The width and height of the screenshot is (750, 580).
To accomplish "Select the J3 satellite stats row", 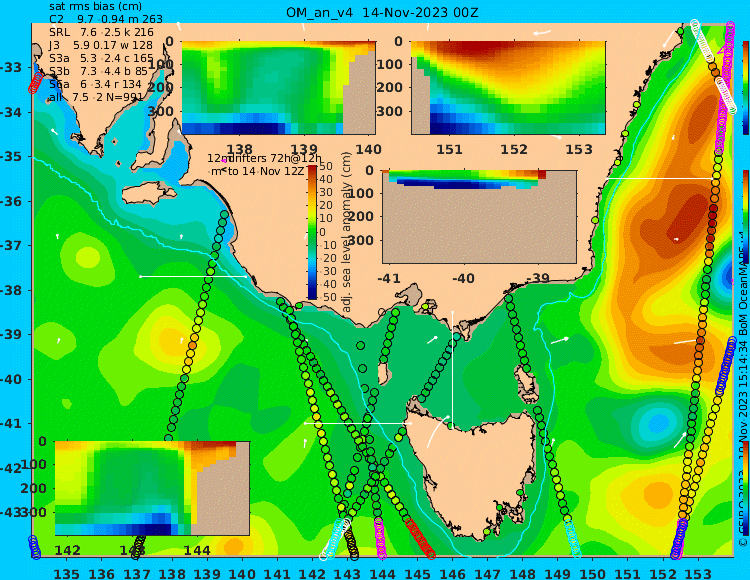I will click(x=101, y=45).
